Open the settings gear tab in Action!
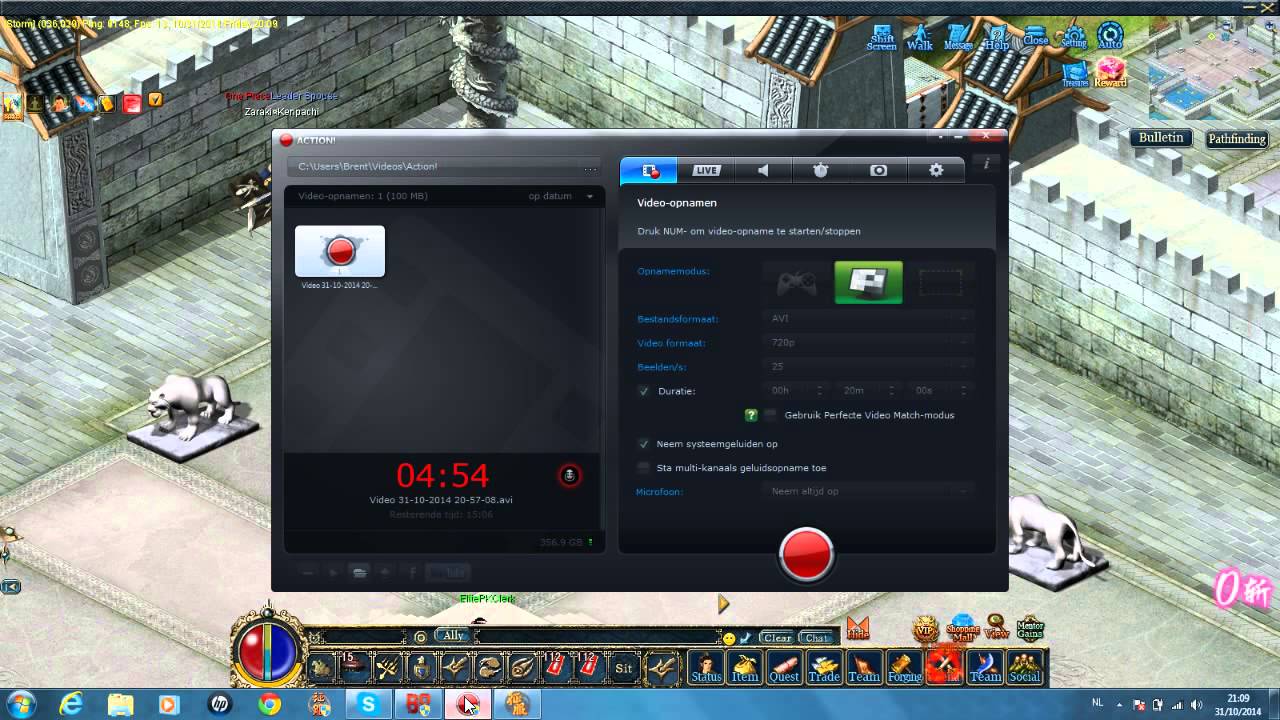Viewport: 1280px width, 720px height. coord(936,170)
